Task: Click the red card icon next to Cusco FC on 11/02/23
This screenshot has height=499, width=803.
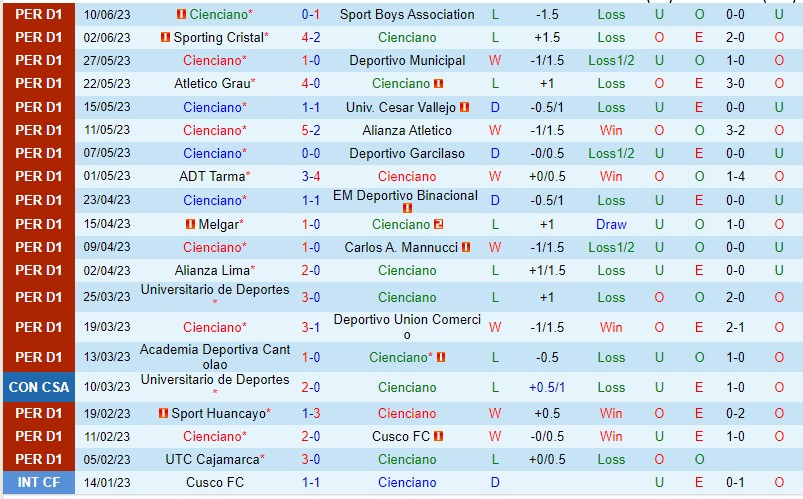Action: point(439,436)
